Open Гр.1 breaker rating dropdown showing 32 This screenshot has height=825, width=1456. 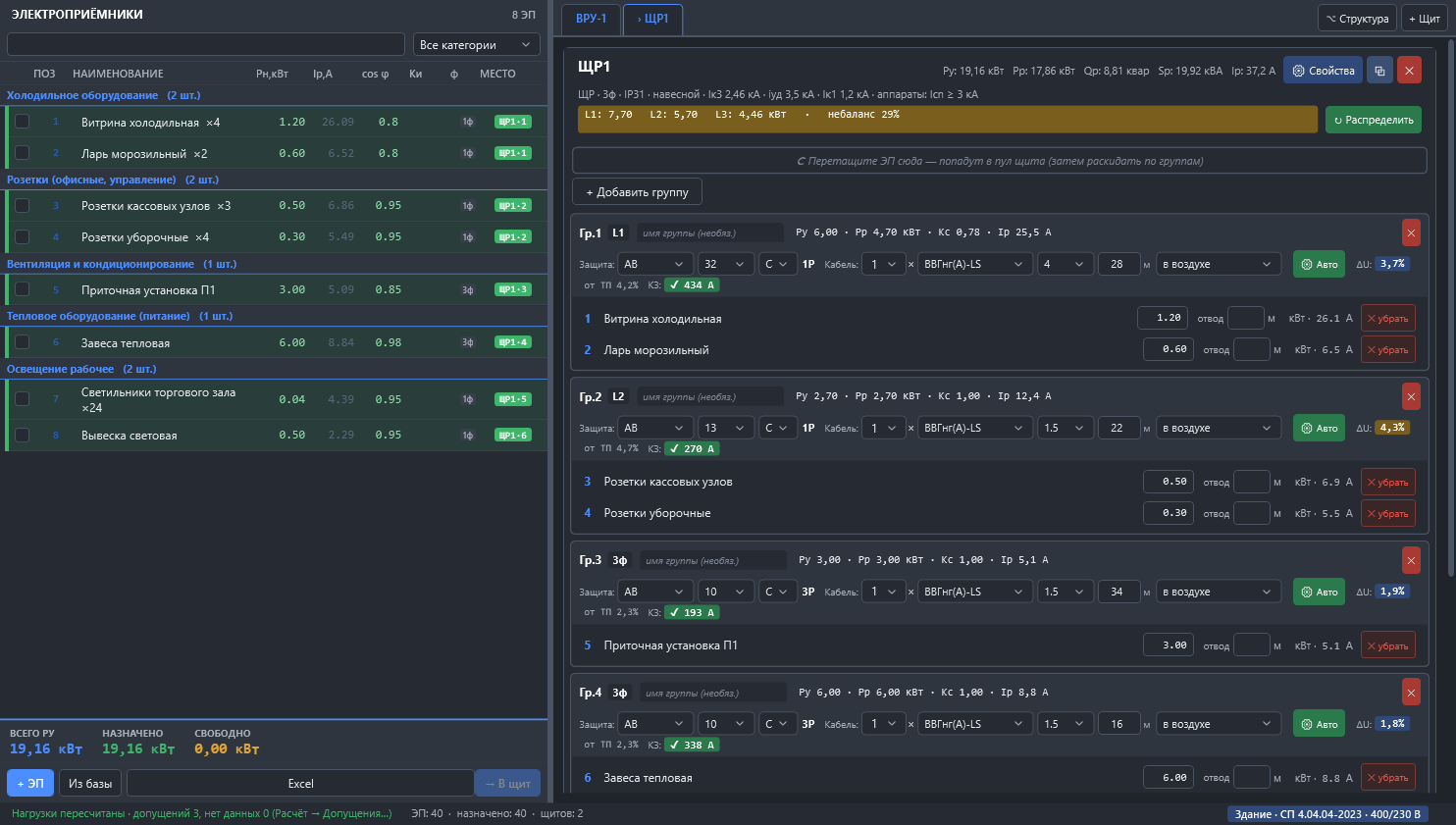tap(725, 264)
